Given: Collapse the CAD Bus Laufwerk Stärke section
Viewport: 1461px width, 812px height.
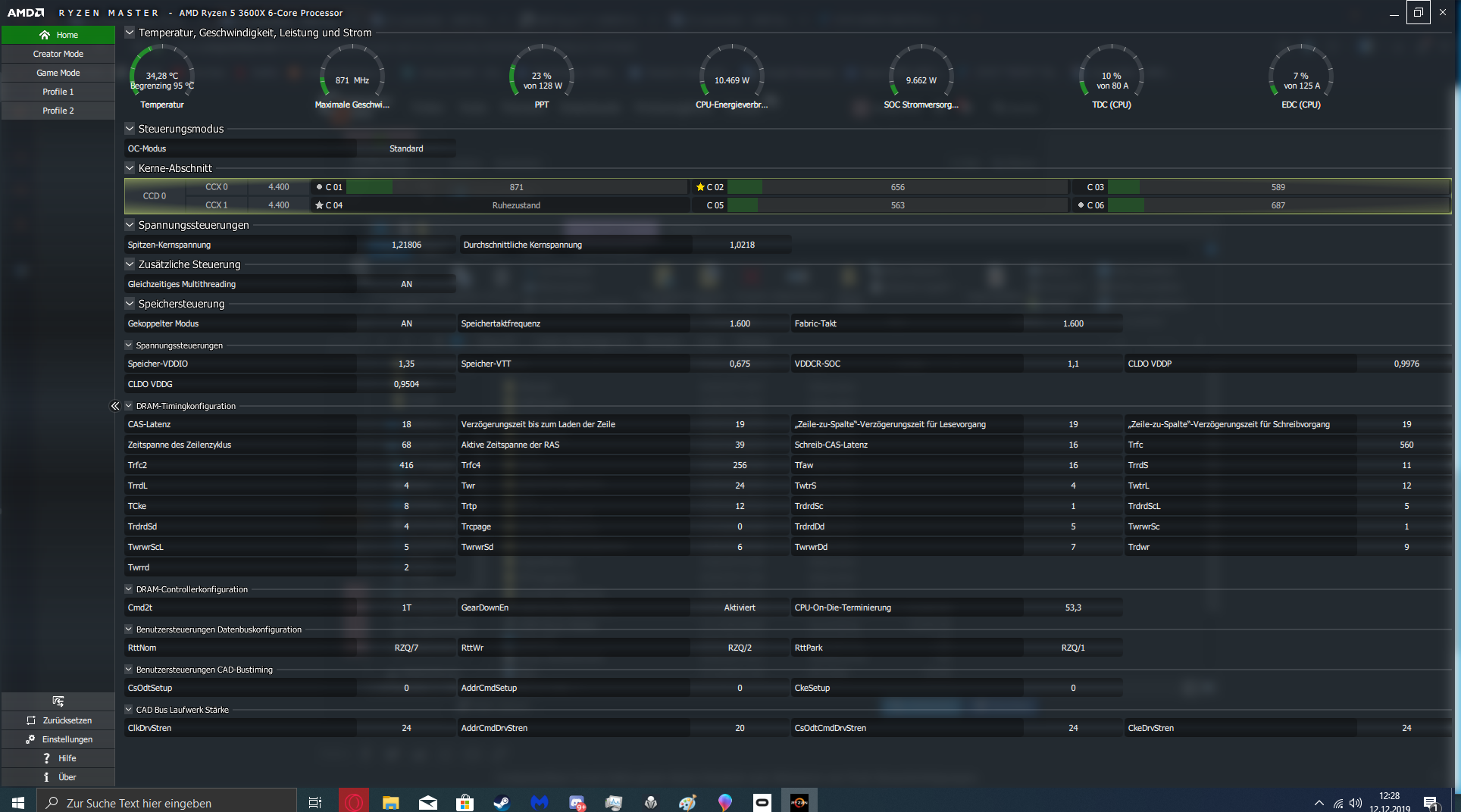Looking at the screenshot, I should pos(129,710).
